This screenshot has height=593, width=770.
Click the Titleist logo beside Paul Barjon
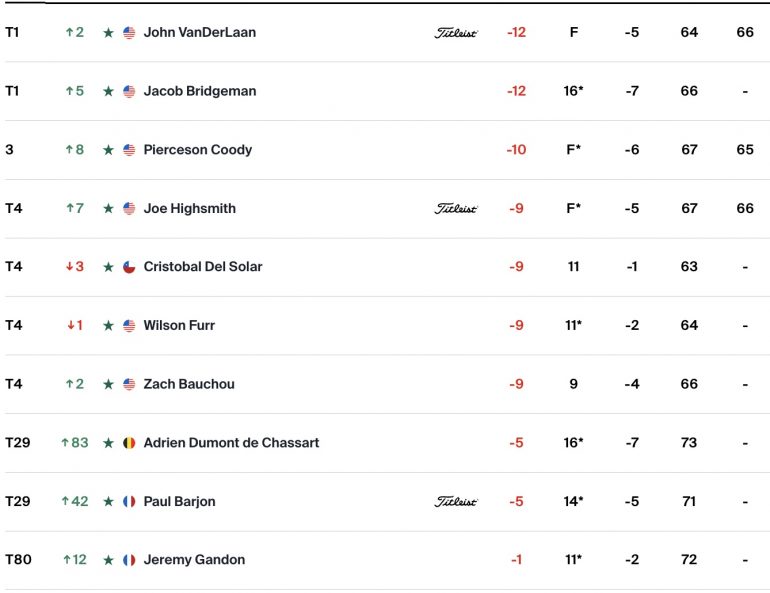click(x=456, y=502)
